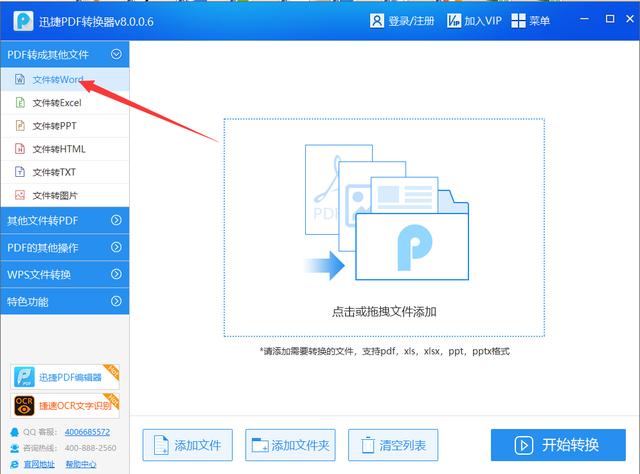Click hotline number 400-888-2560

tap(91, 448)
